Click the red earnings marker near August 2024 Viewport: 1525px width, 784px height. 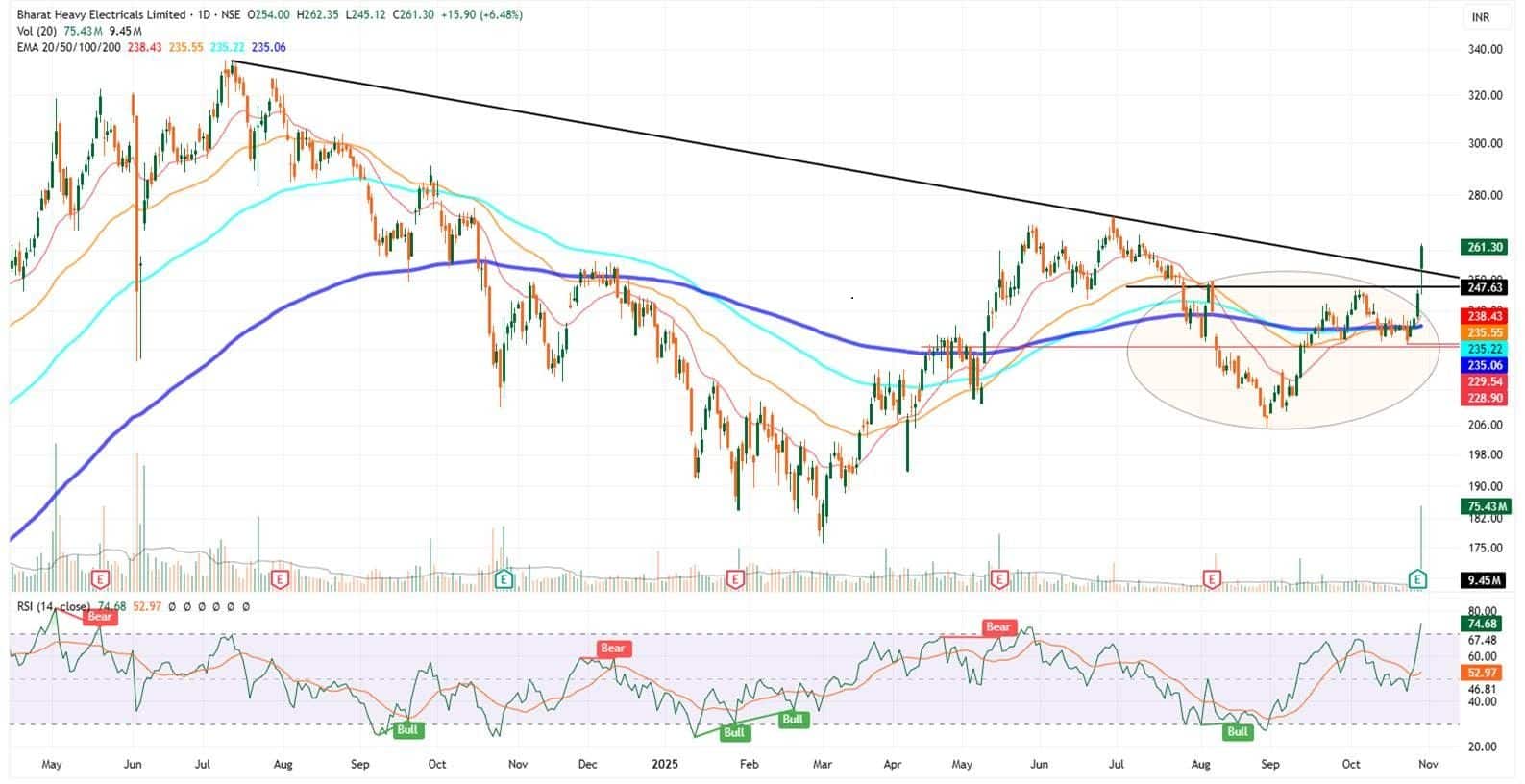[x=280, y=579]
